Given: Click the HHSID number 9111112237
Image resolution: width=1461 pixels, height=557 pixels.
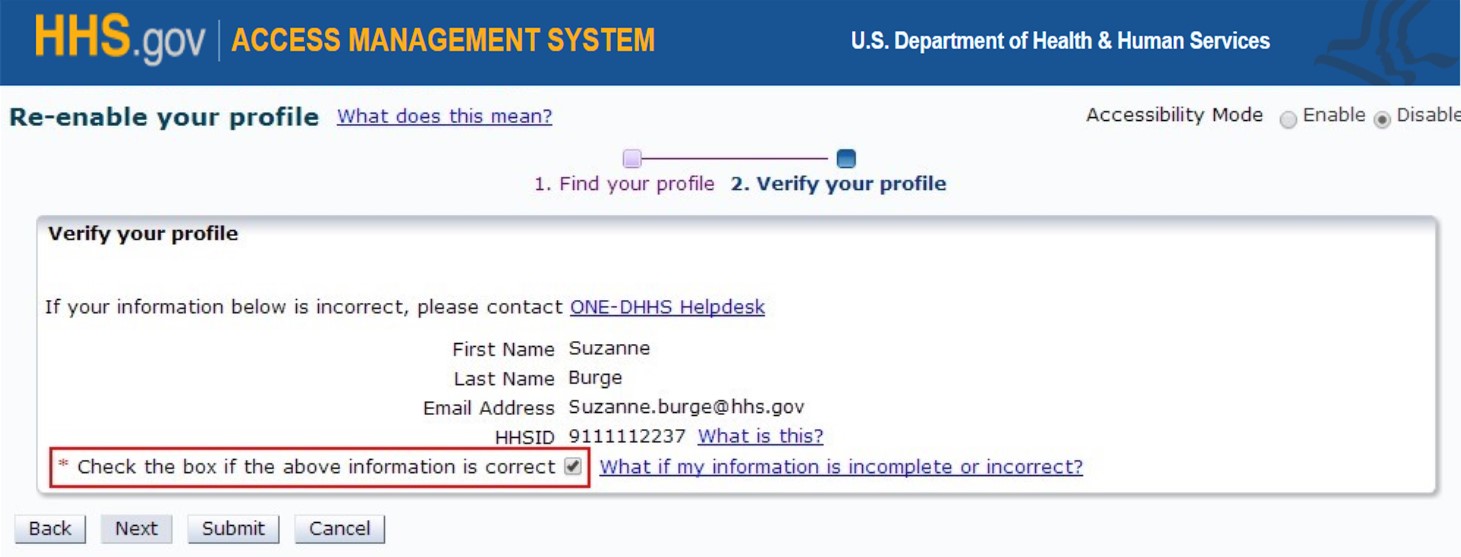Looking at the screenshot, I should (627, 436).
